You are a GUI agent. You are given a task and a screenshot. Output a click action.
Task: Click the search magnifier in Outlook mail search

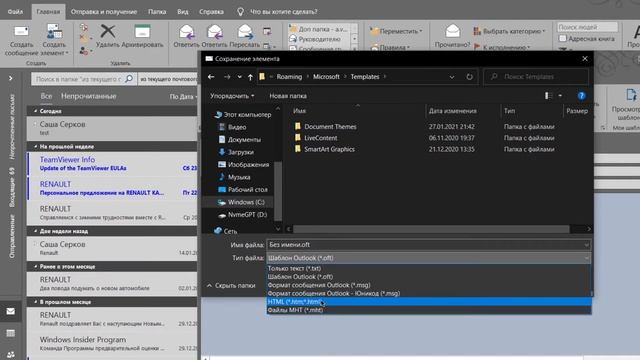pos(129,78)
